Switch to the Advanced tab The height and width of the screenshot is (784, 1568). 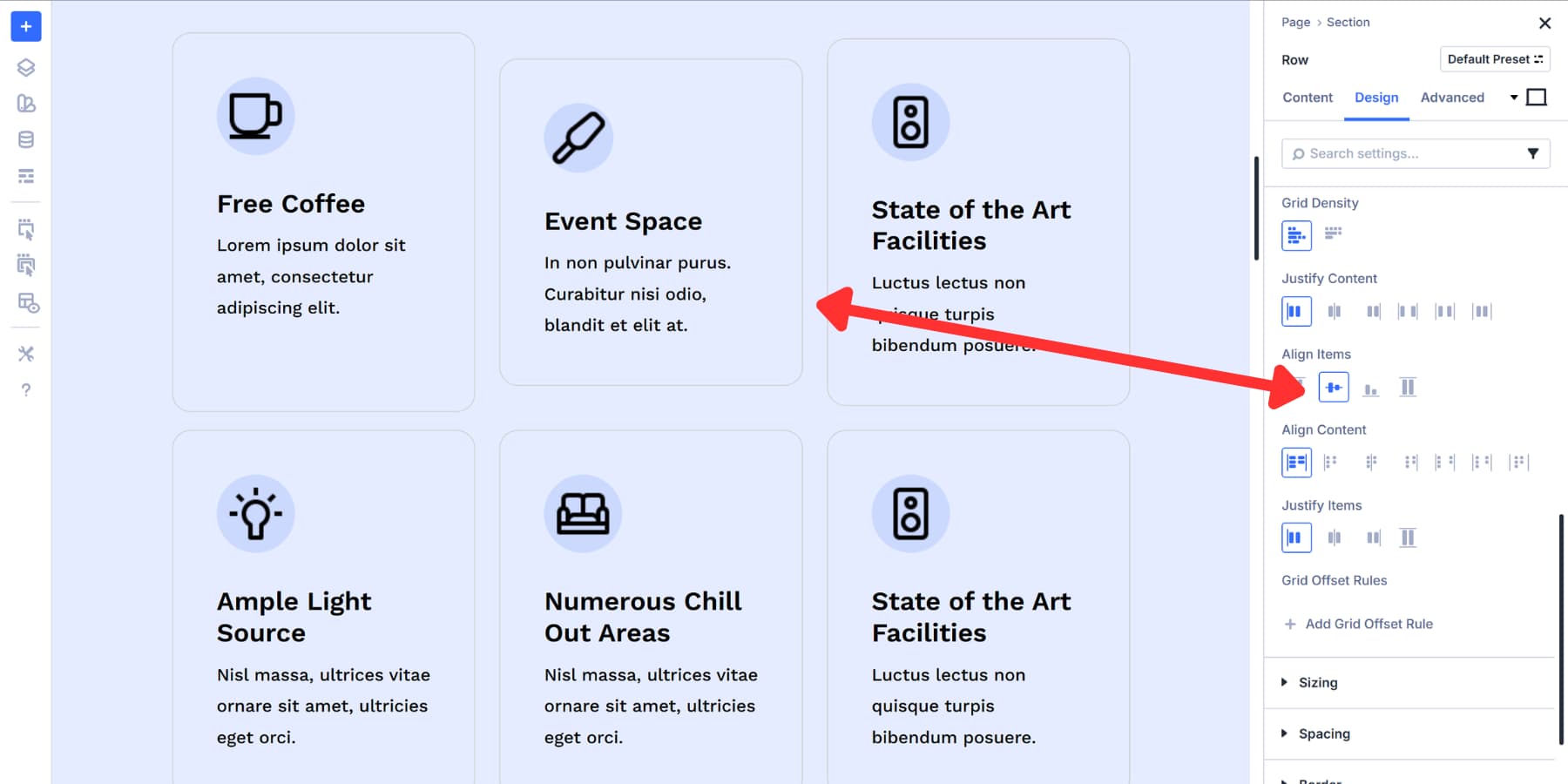(1451, 98)
